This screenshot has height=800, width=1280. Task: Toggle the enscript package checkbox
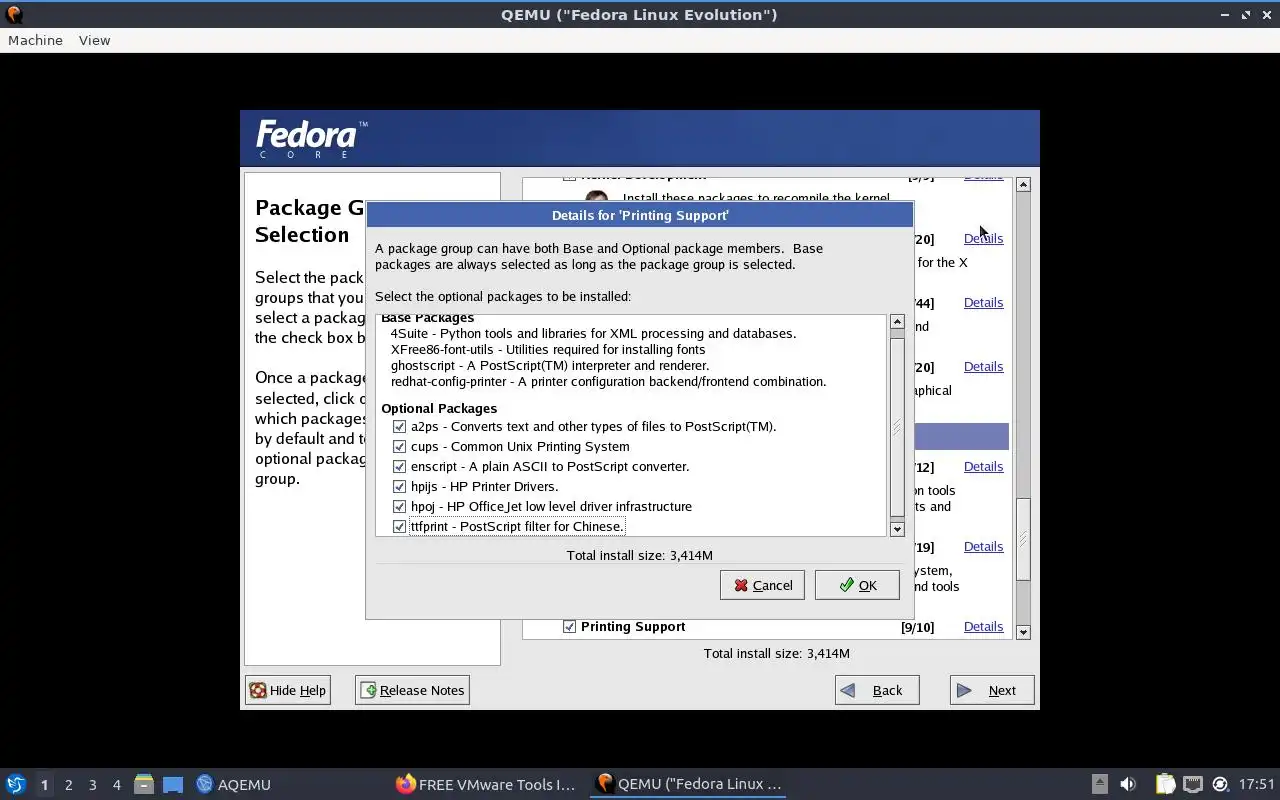click(400, 467)
